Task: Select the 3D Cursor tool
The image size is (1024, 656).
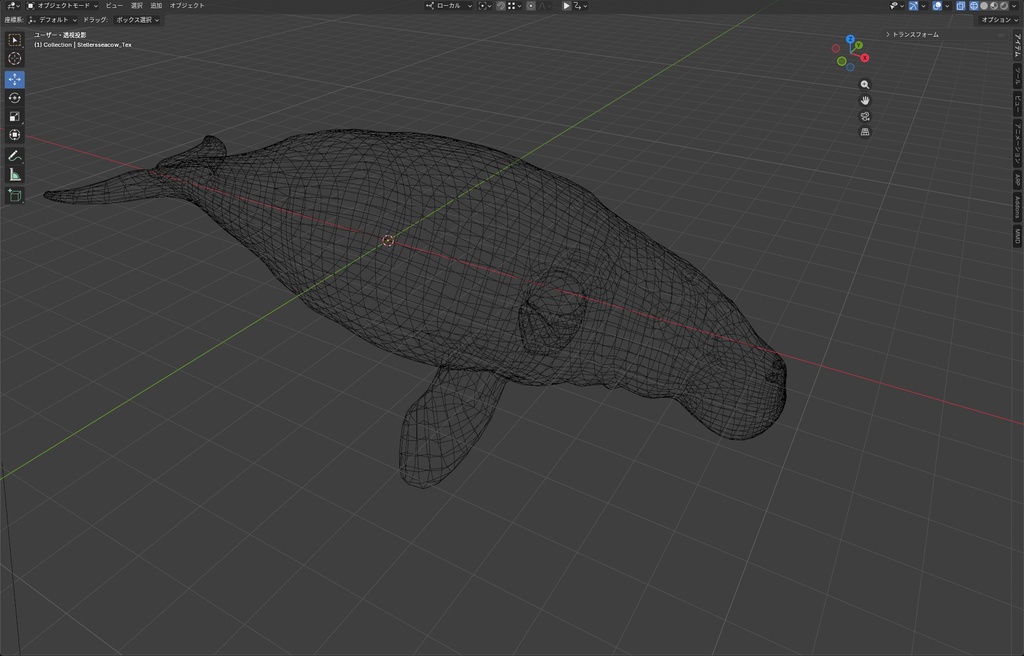Action: (x=14, y=59)
